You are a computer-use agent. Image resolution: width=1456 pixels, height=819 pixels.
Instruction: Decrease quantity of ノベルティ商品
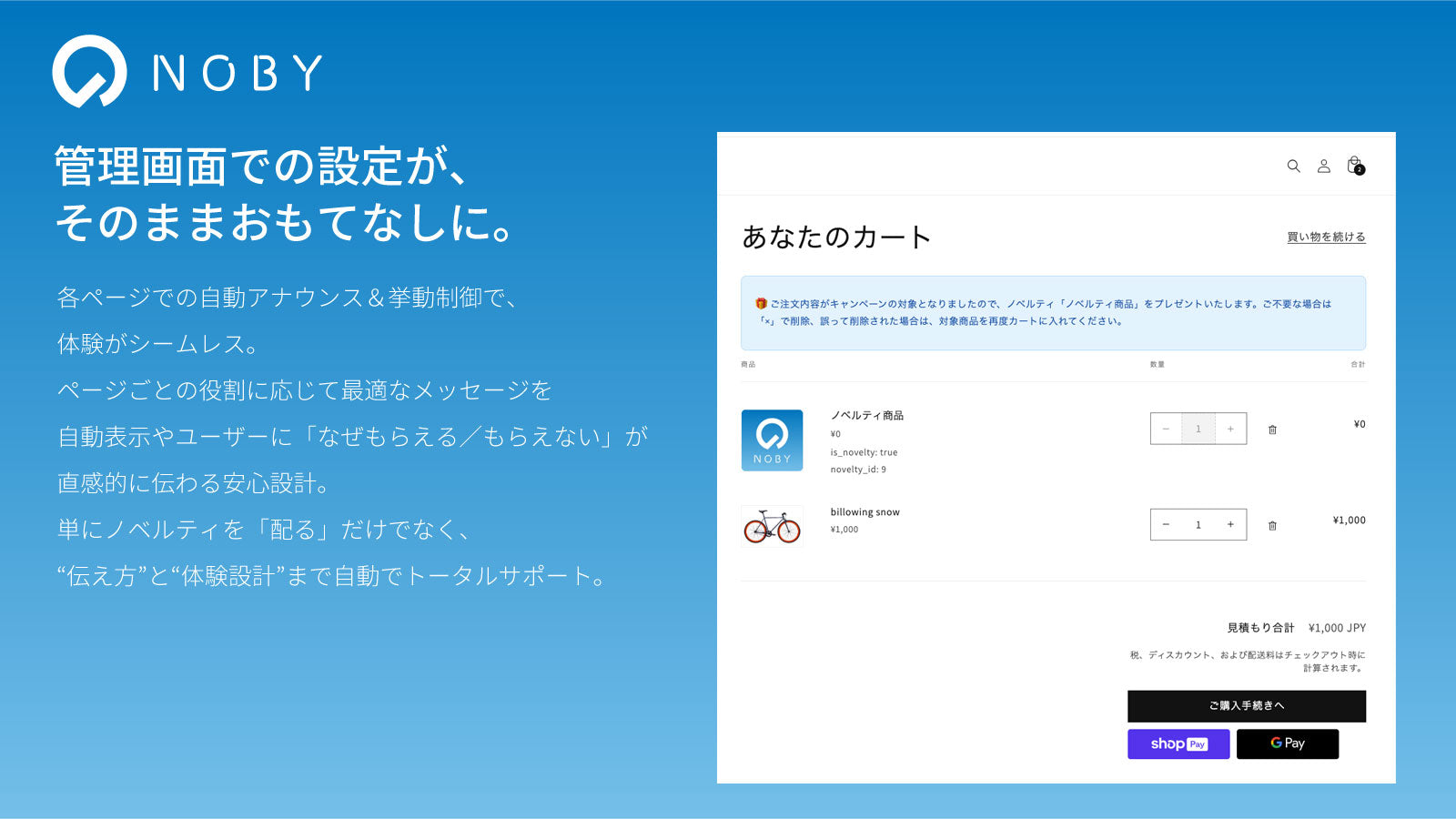coord(1166,429)
